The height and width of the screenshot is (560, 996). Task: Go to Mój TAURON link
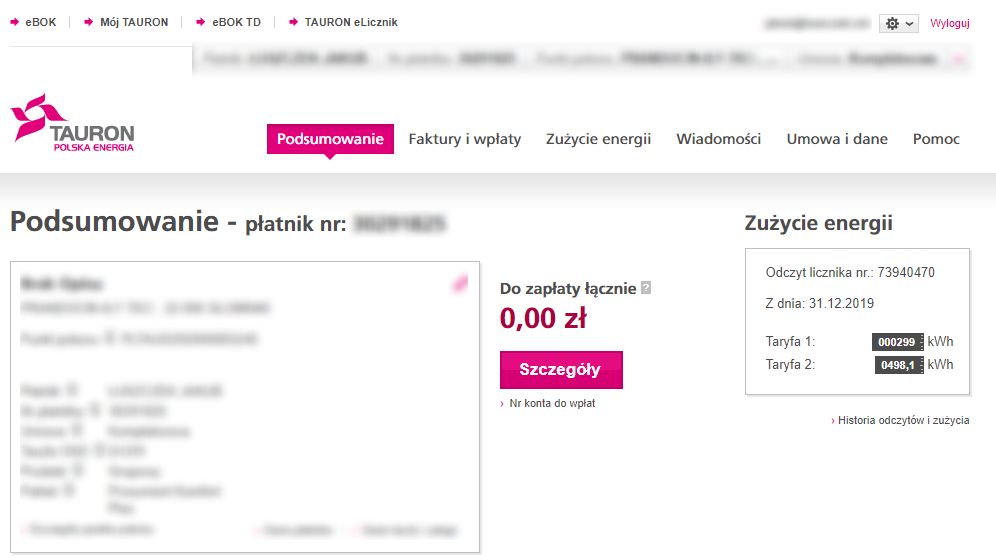[133, 22]
